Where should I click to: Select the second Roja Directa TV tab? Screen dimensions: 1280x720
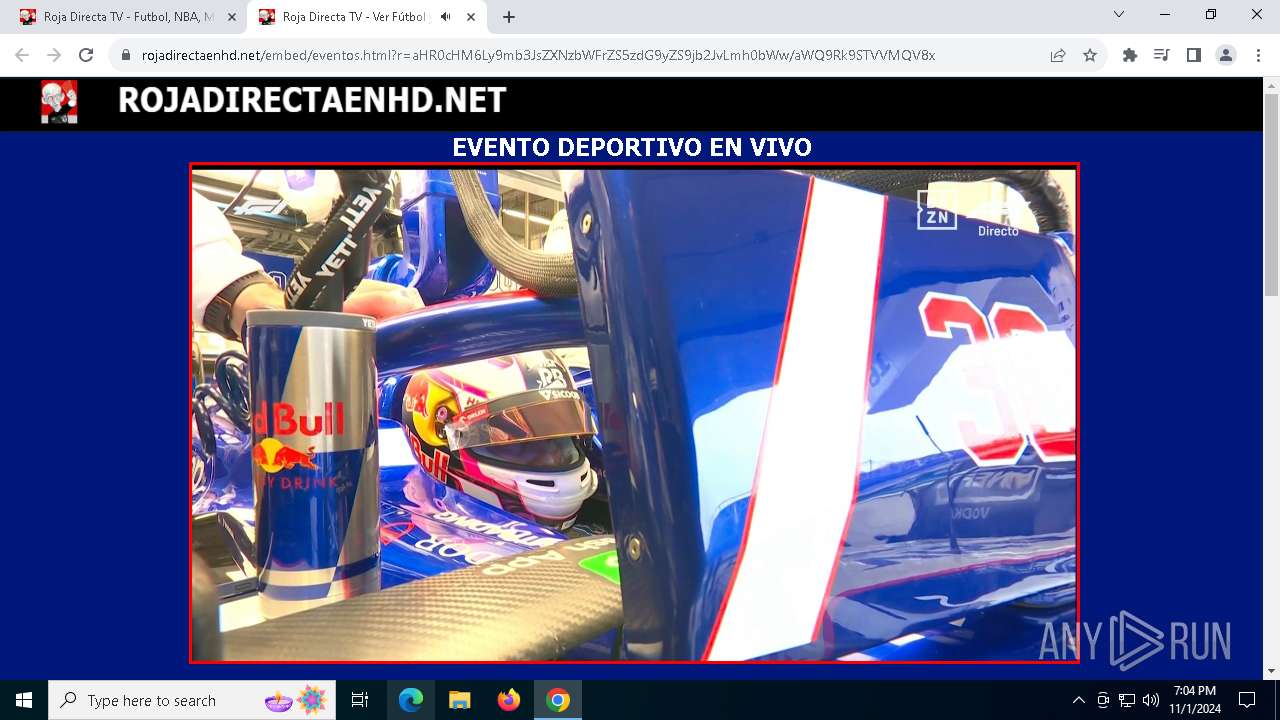point(346,17)
